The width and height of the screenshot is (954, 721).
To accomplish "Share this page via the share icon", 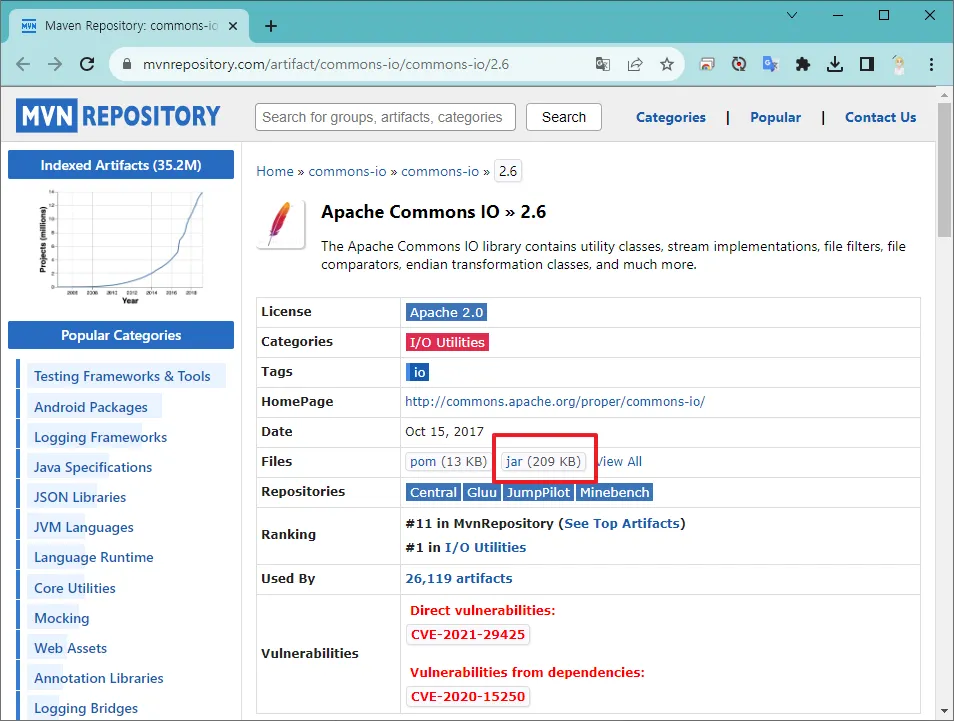I will (635, 64).
